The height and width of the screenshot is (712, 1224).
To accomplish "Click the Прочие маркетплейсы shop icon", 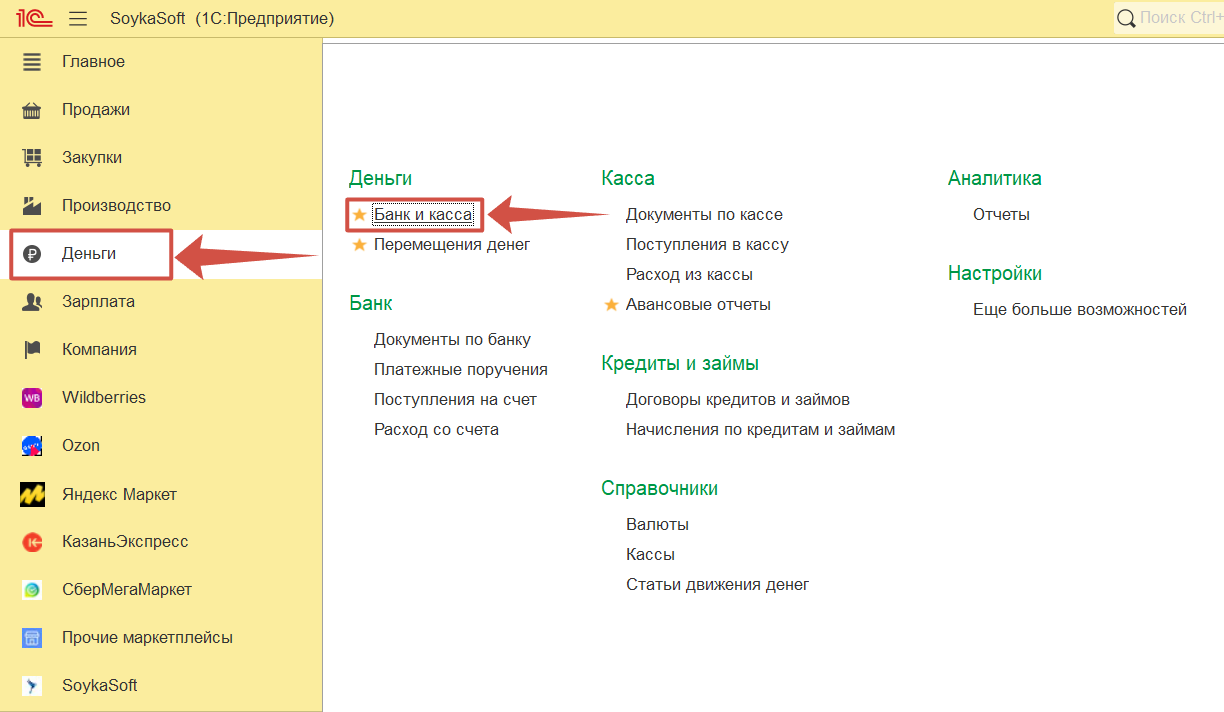I will pyautogui.click(x=32, y=638).
